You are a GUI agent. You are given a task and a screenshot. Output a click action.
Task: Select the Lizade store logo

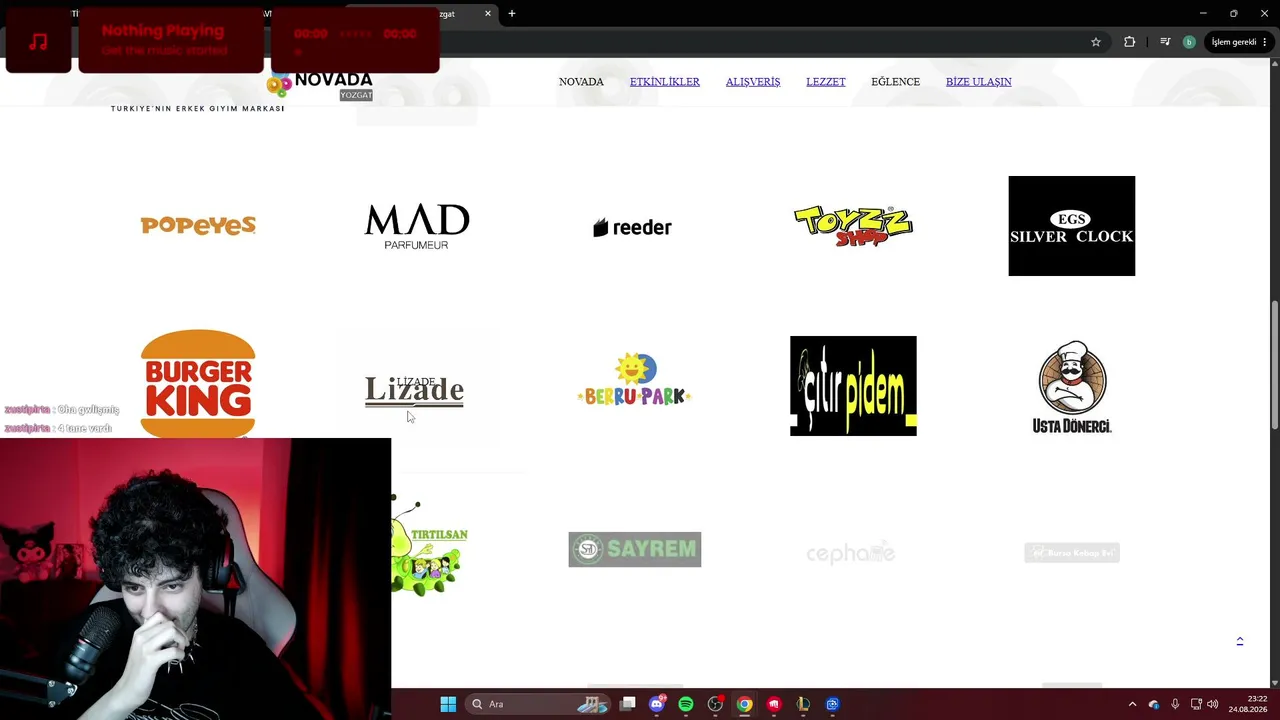(x=414, y=391)
